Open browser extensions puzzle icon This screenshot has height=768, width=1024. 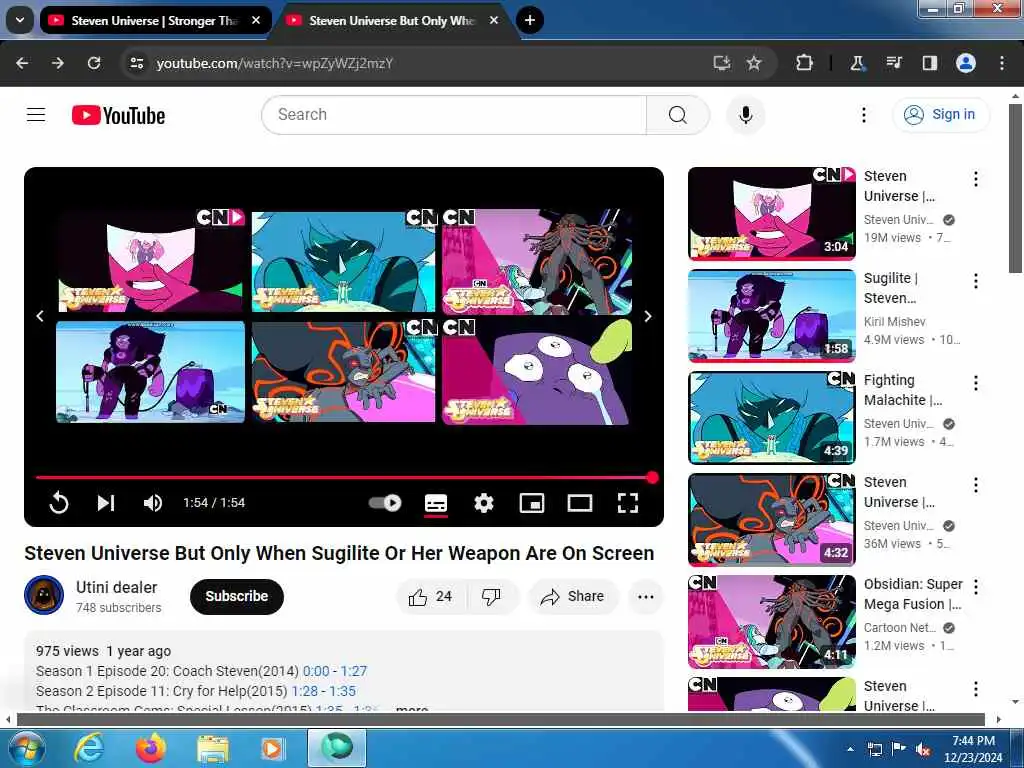(x=805, y=63)
